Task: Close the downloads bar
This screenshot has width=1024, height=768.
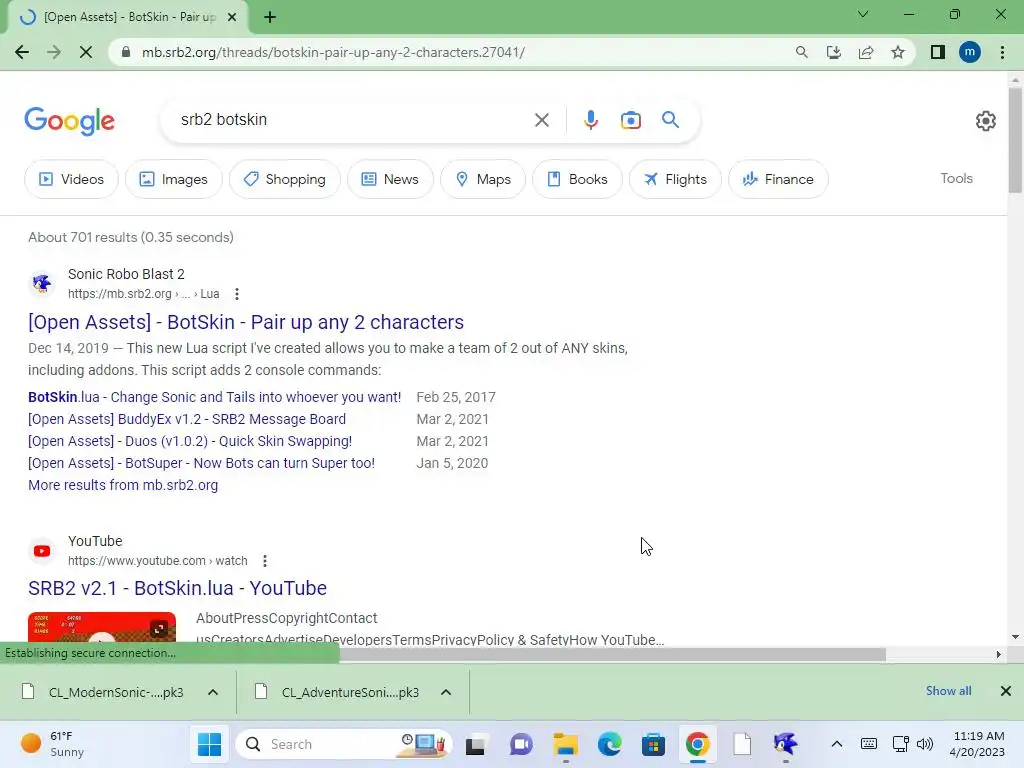Action: tap(1006, 691)
